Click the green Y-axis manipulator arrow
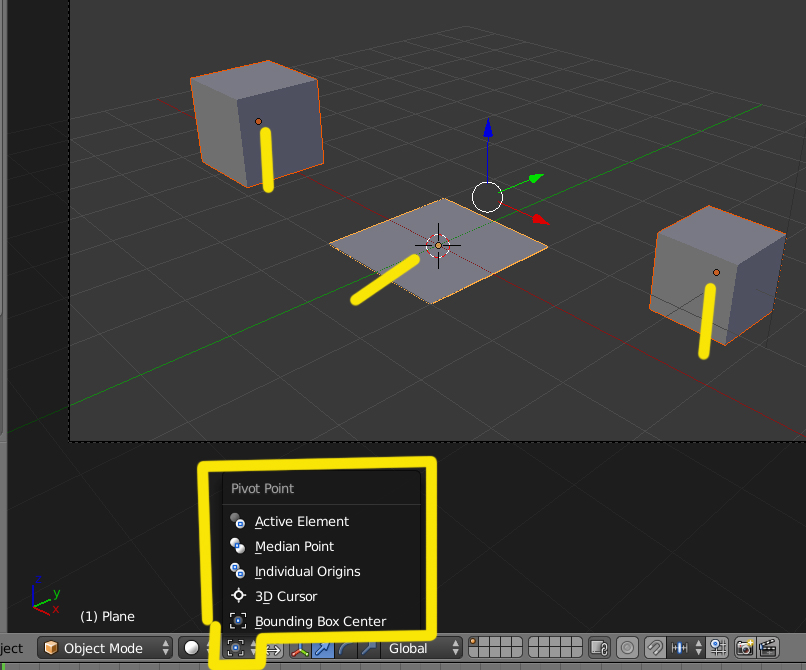 [536, 178]
